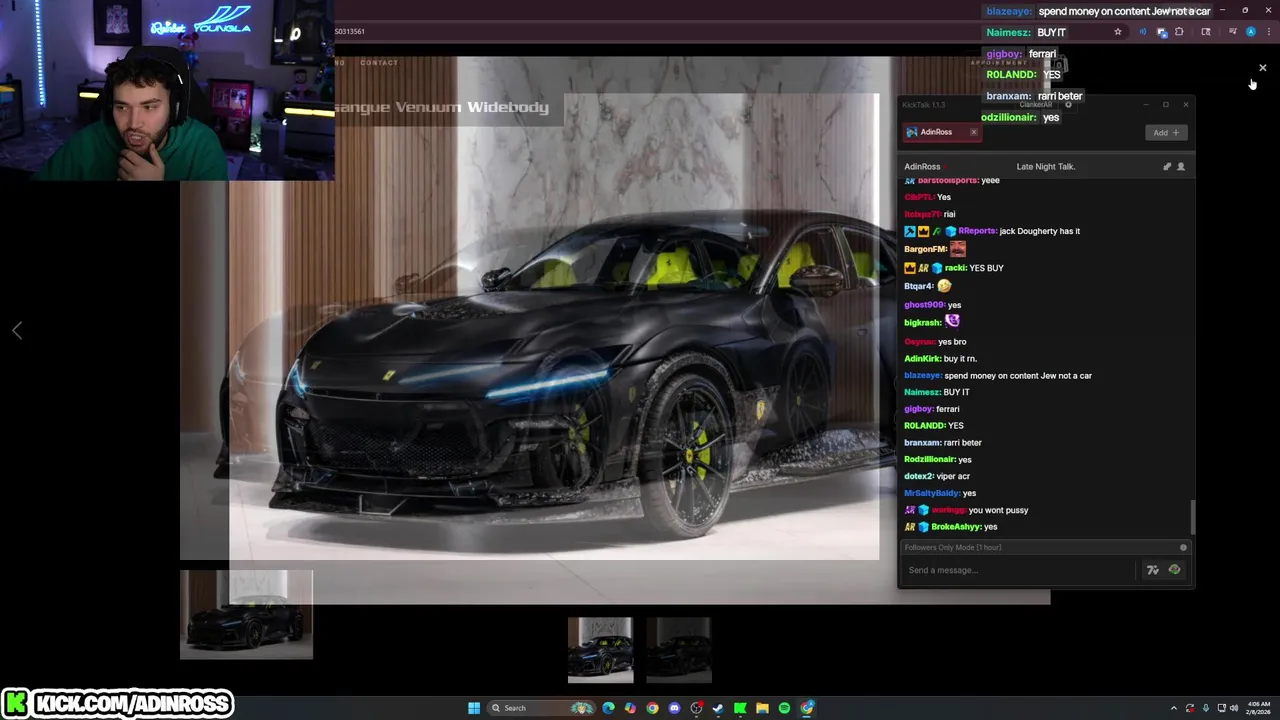Open the 7TV emote picker in KickTalk
The width and height of the screenshot is (1280, 720).
[1153, 570]
